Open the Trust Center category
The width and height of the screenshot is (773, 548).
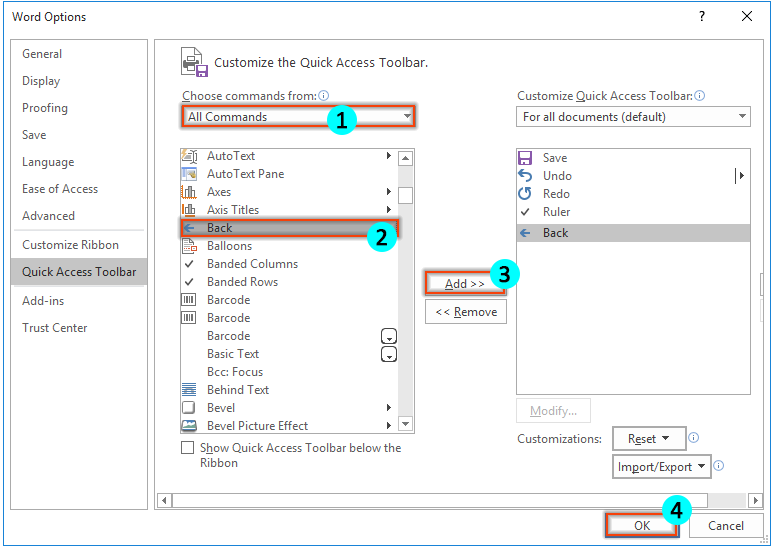click(55, 328)
